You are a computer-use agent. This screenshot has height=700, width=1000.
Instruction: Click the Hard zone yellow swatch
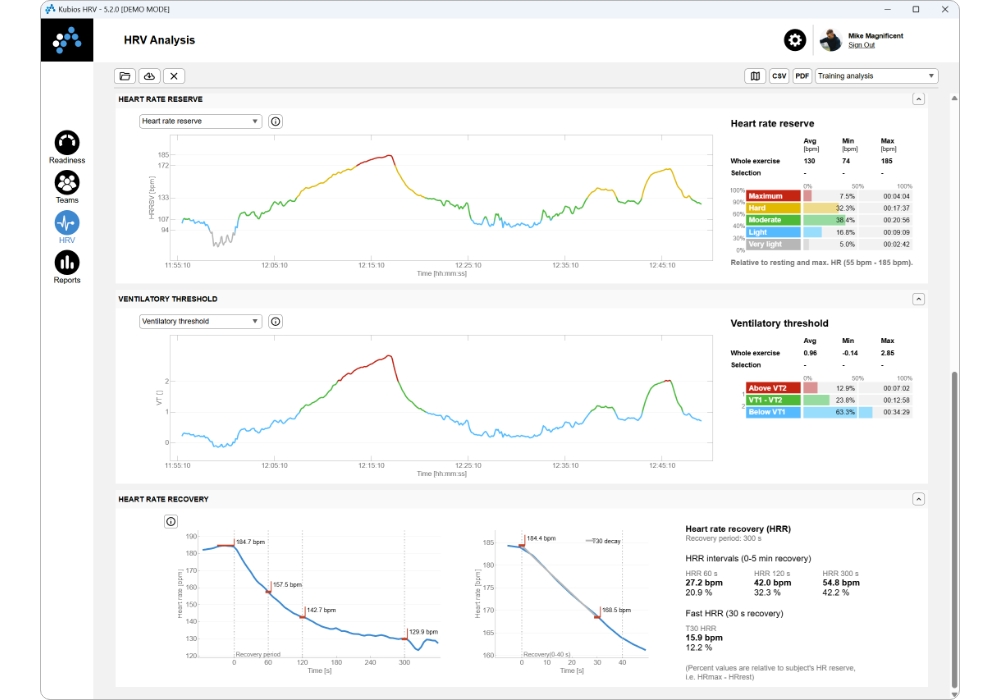(x=773, y=208)
